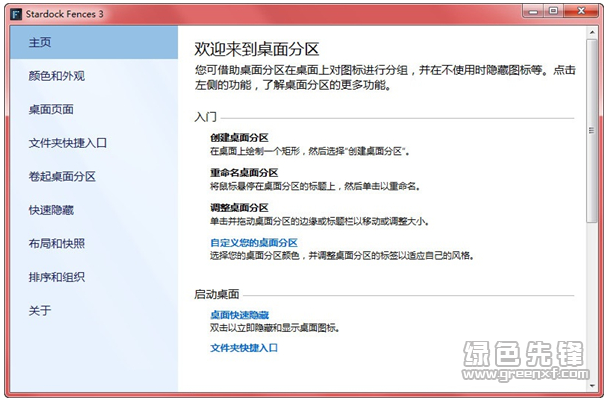611x399 pixels.
Task: Select 布局和快照 in the sidebar
Action: pos(94,243)
